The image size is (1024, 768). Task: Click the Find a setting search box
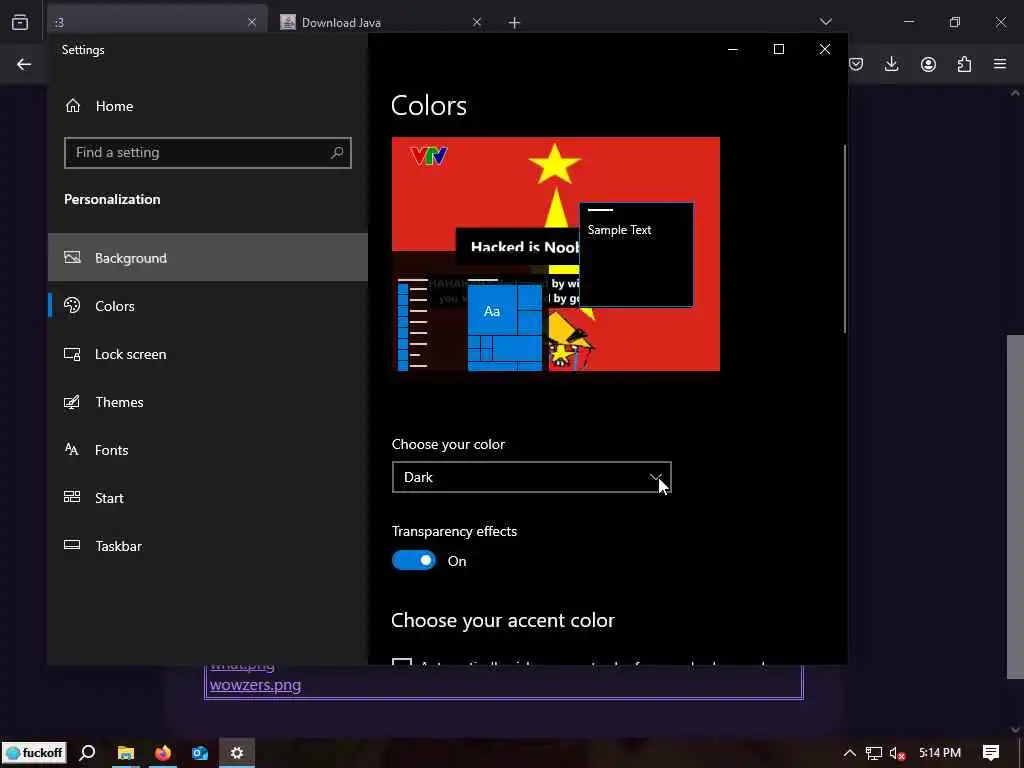pos(208,153)
